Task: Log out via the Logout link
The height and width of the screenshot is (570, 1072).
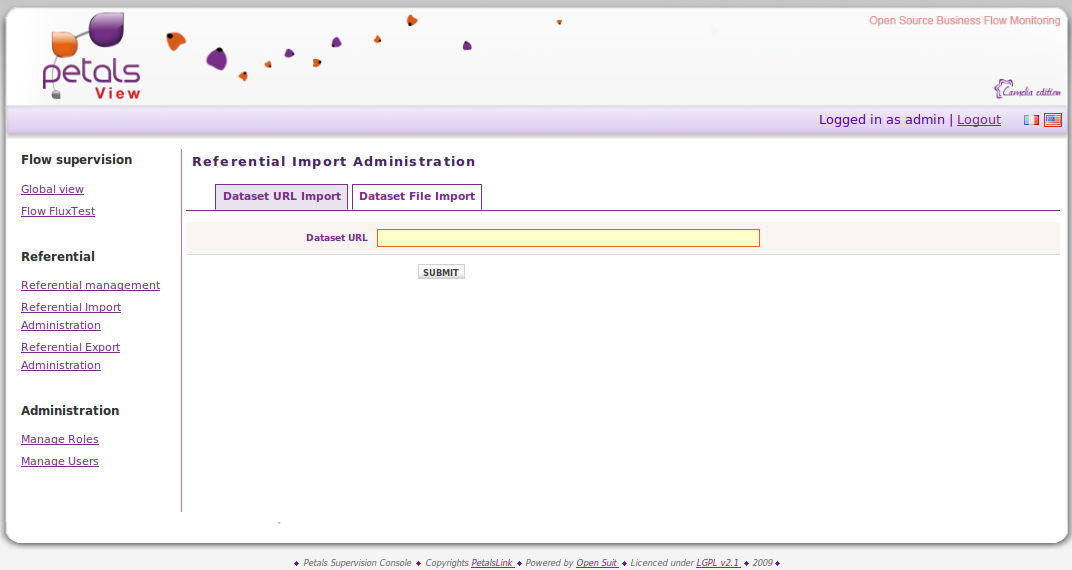Action: [978, 120]
